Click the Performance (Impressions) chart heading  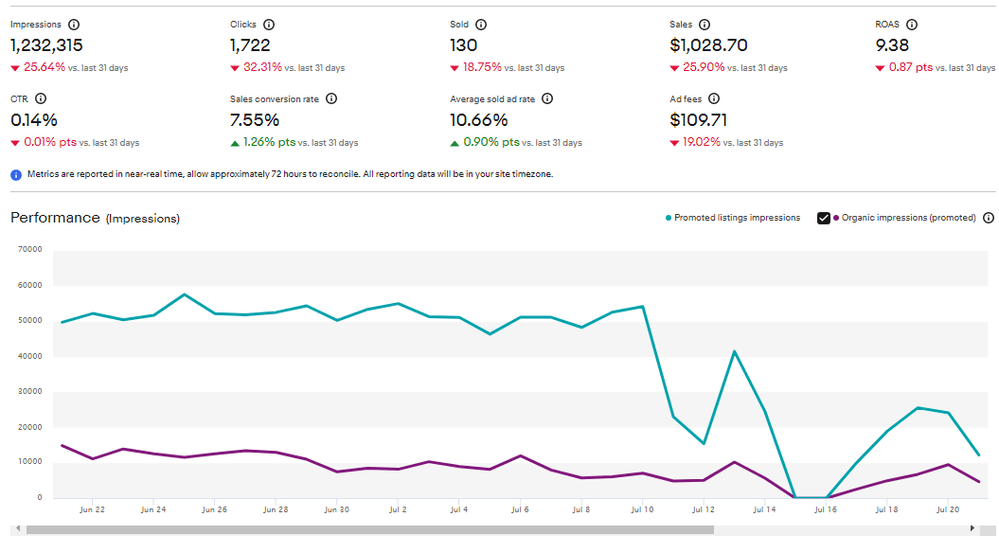(x=95, y=218)
